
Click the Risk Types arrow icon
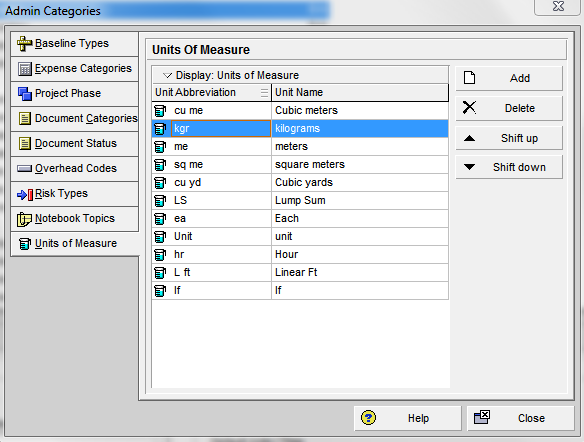[25, 194]
